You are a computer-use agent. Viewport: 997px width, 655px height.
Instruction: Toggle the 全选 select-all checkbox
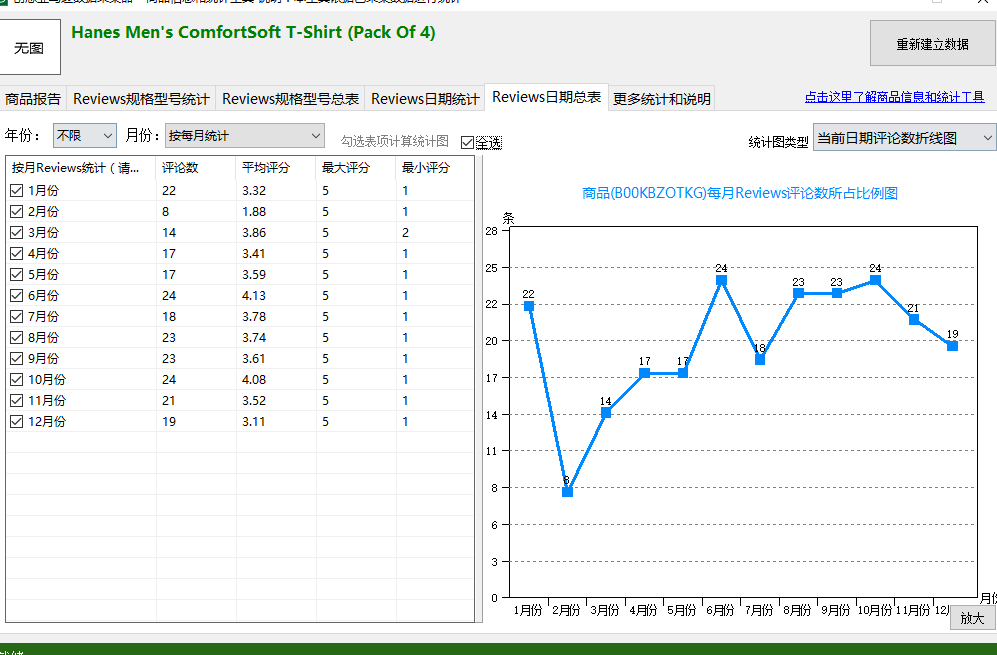[x=468, y=142]
